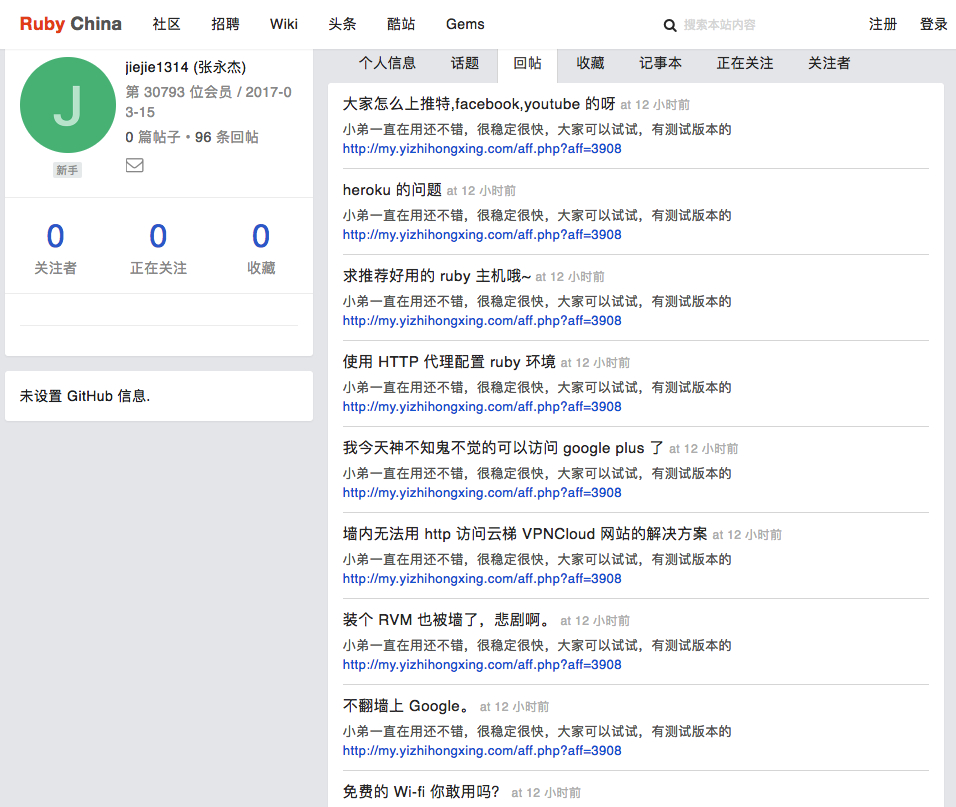Open topic 不翻墙上 Google。
956x807 pixels.
(x=405, y=706)
